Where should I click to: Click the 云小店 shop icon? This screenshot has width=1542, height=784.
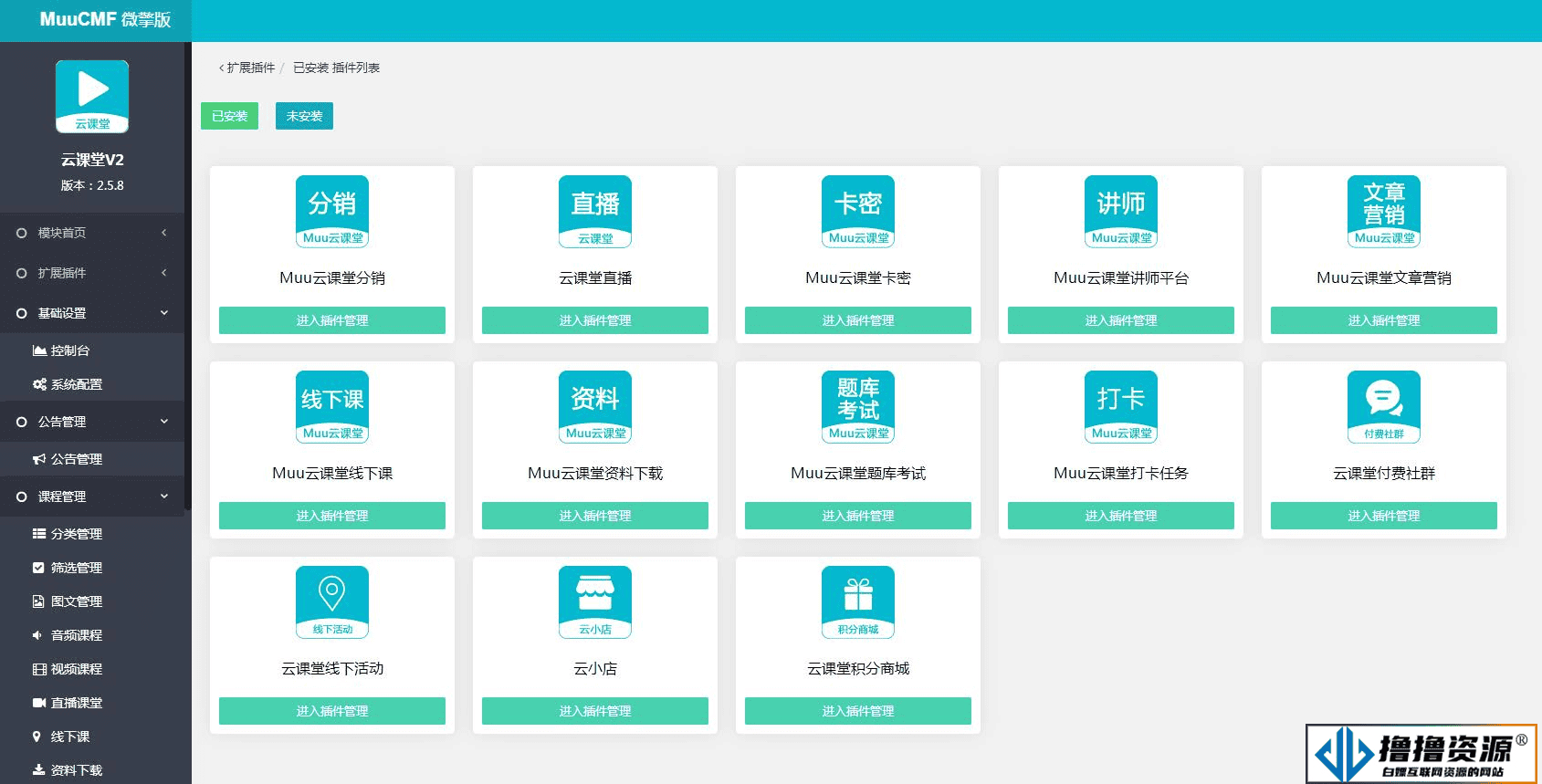(595, 602)
